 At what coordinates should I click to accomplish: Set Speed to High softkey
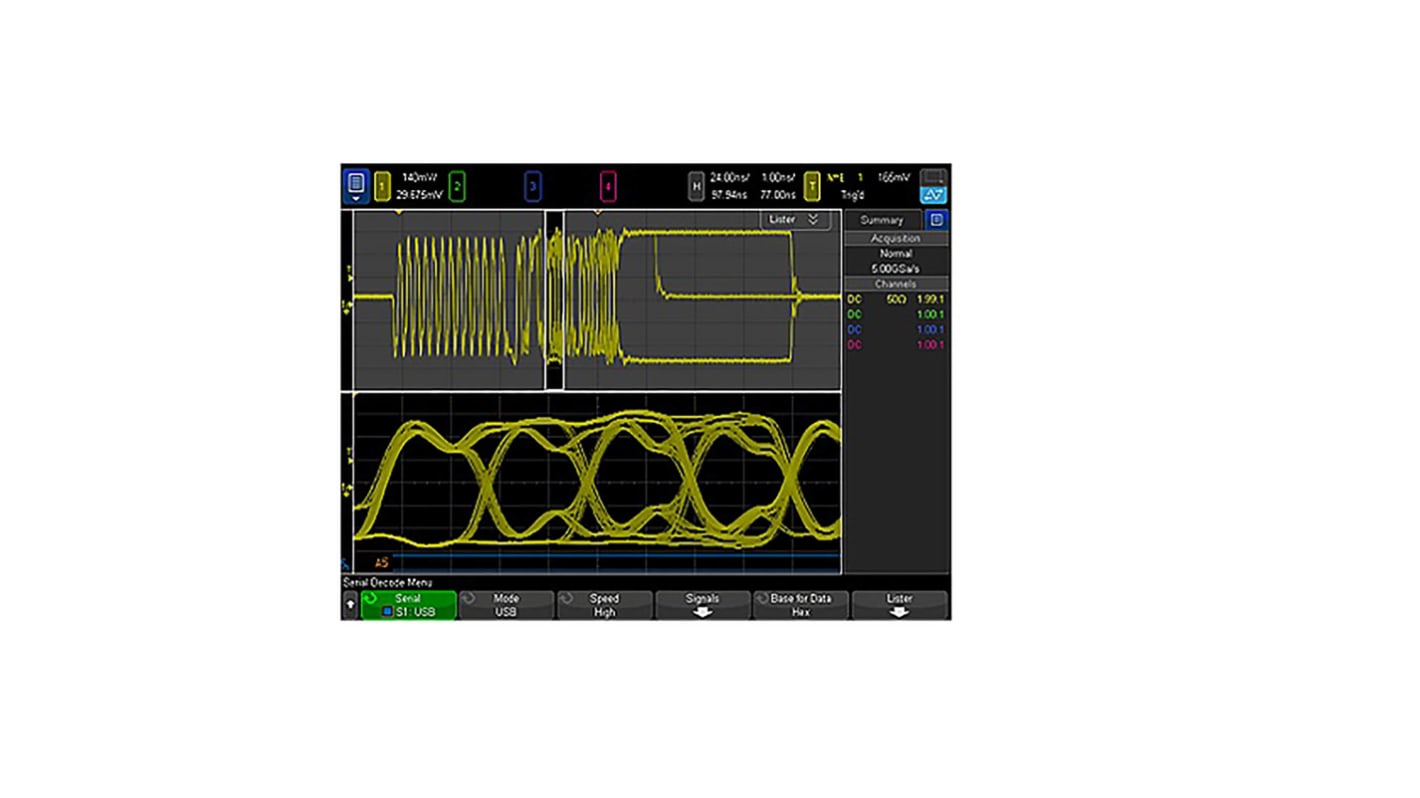pos(604,605)
